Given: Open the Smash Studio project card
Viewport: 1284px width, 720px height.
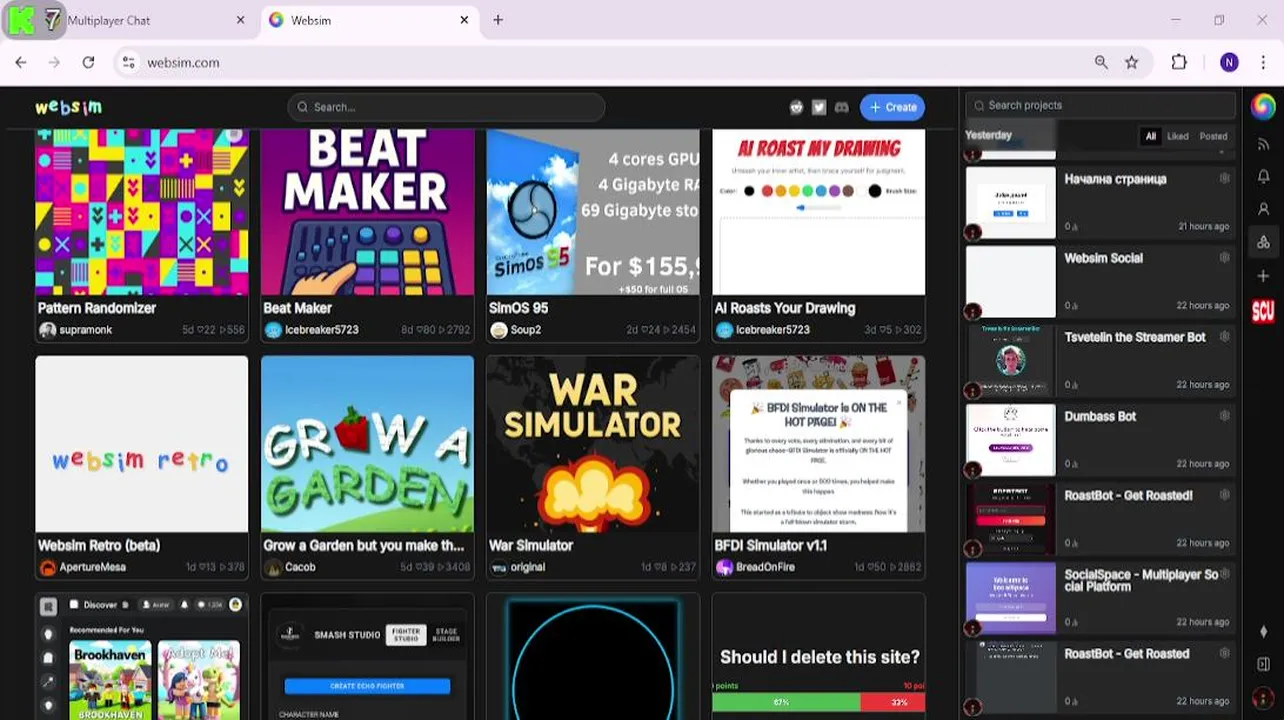Looking at the screenshot, I should (367, 656).
